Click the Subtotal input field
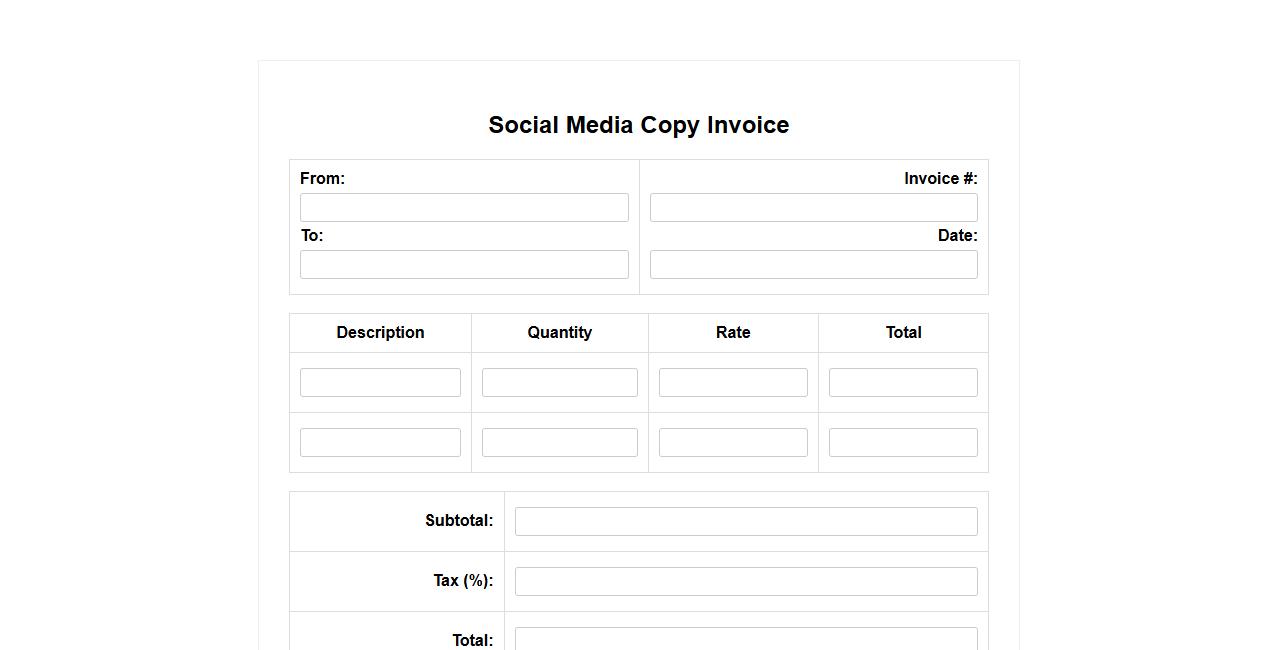Screen dimensions: 1278x650 click(x=746, y=522)
